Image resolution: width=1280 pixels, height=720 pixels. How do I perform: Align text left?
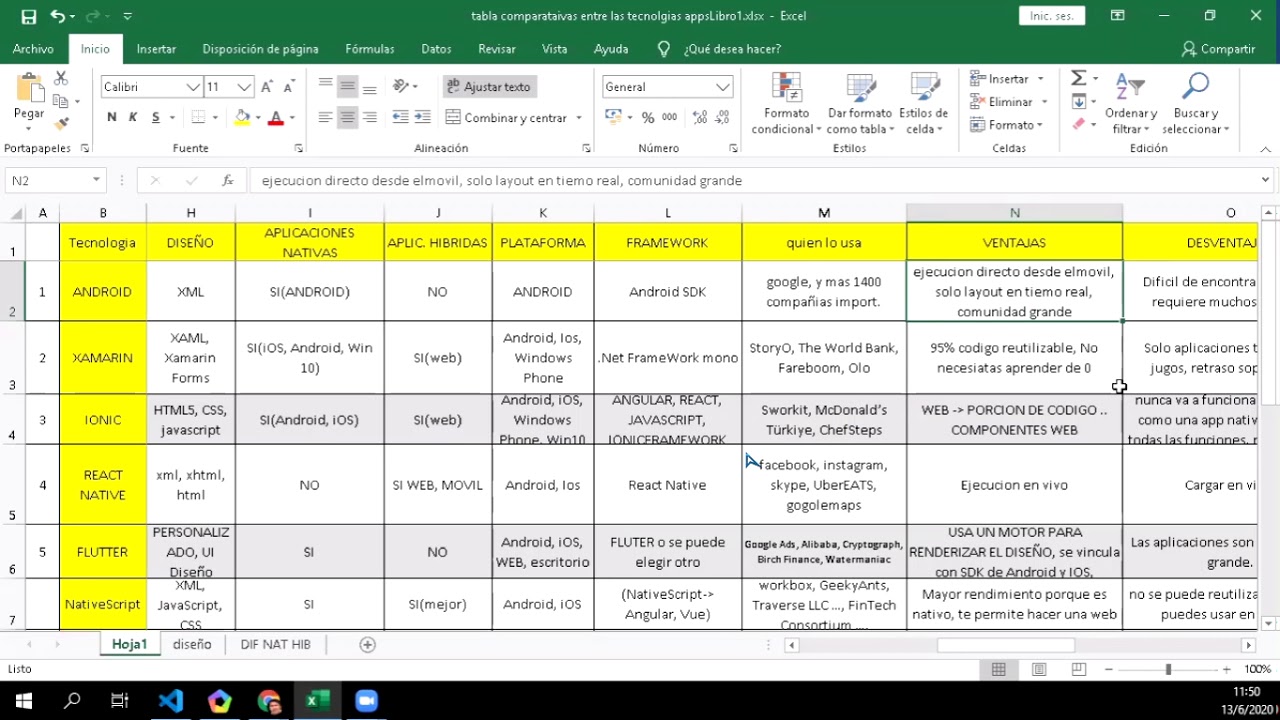325,117
